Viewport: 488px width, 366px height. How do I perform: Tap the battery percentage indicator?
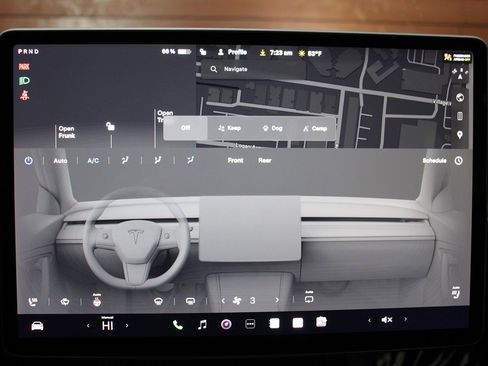176,52
